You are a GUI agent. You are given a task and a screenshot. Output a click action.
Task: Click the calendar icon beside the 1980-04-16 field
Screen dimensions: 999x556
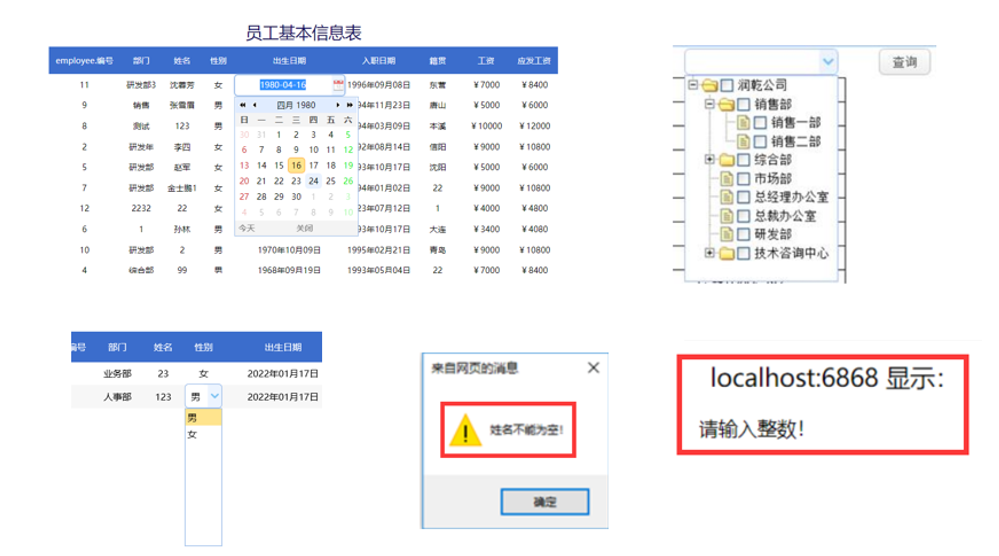point(338,85)
